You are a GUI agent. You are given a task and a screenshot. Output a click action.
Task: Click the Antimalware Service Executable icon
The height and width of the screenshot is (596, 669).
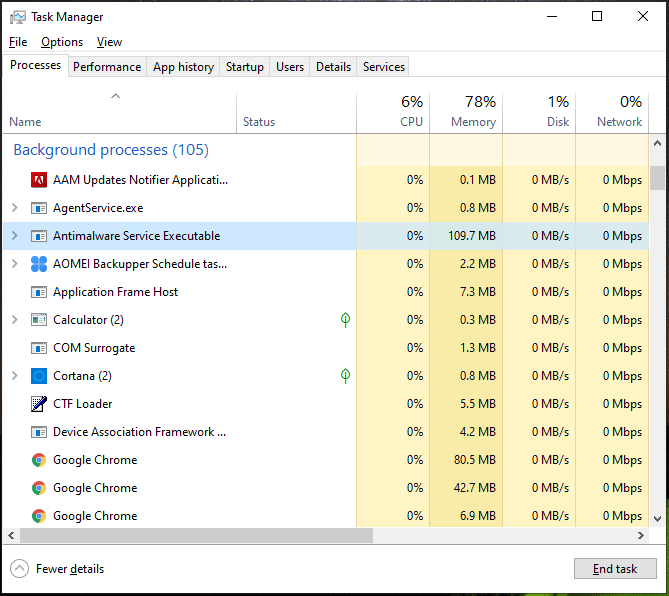point(39,236)
